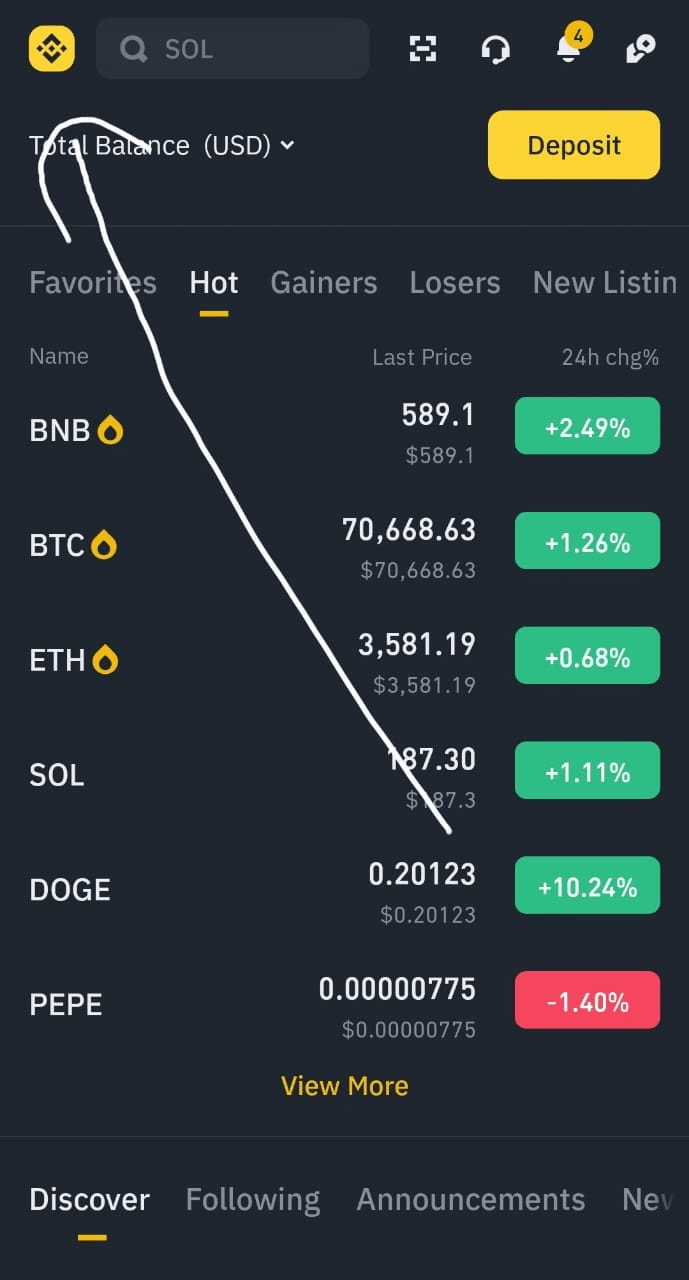689x1280 pixels.
Task: Tap the flame icon beside BTC
Action: [104, 545]
